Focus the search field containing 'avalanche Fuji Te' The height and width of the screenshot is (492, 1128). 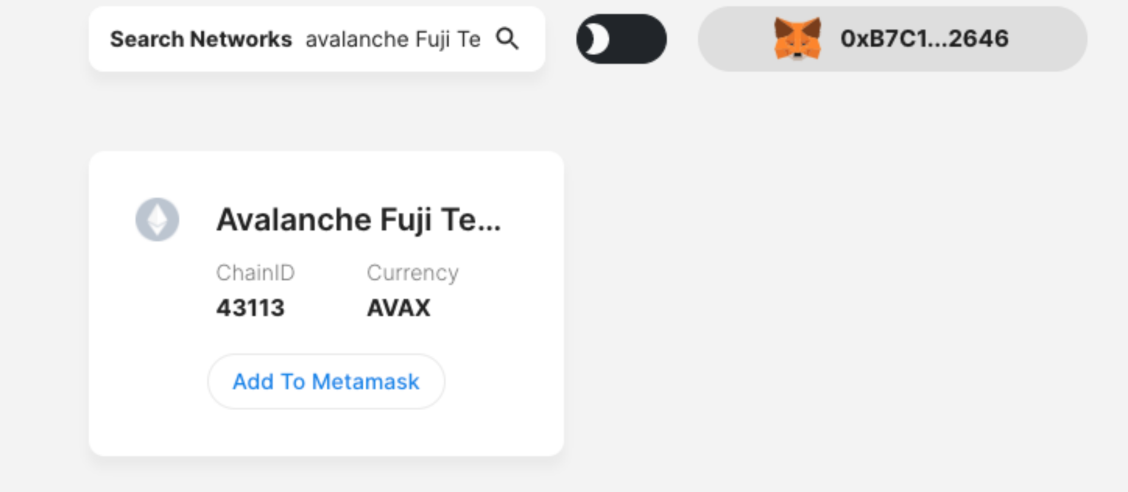click(x=392, y=39)
